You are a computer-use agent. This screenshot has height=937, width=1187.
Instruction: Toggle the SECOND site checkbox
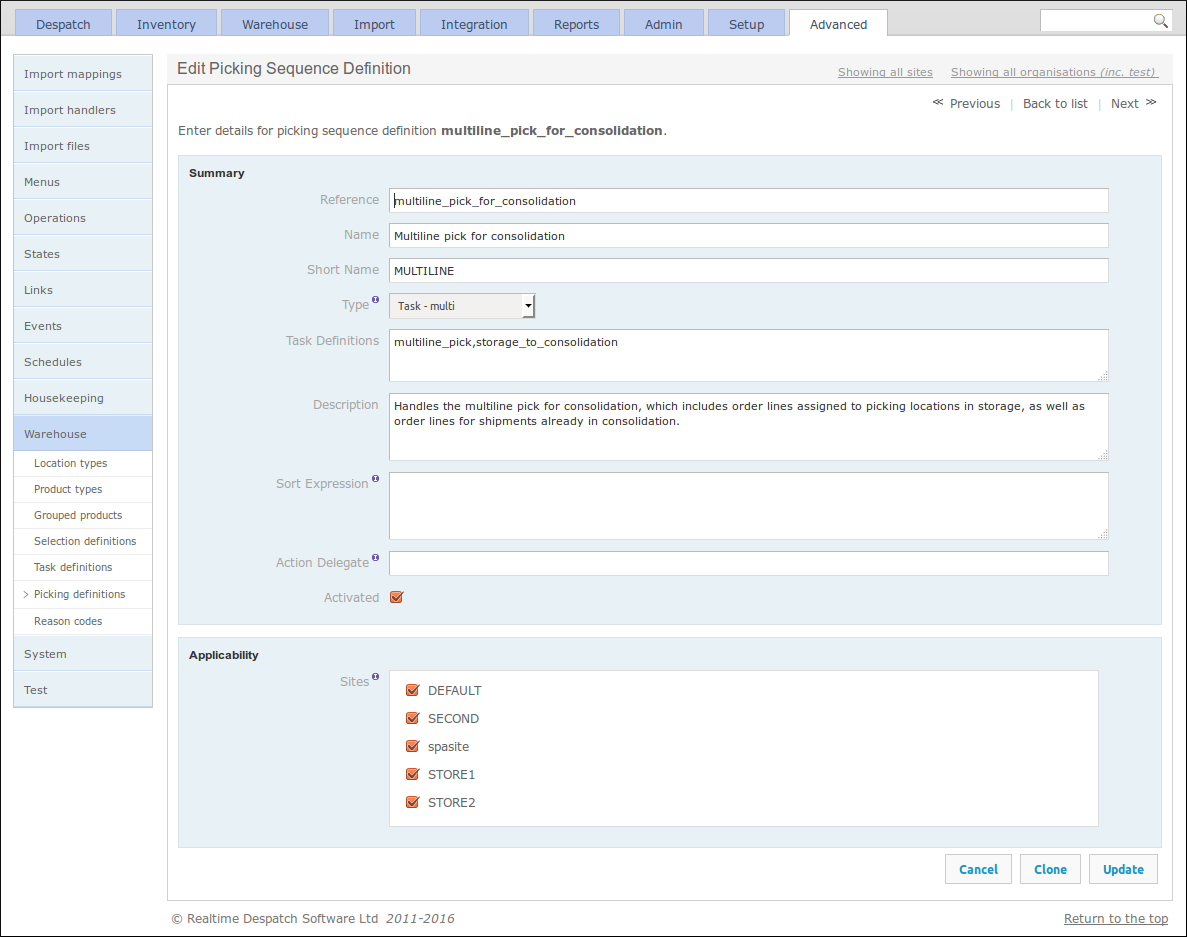tap(413, 718)
